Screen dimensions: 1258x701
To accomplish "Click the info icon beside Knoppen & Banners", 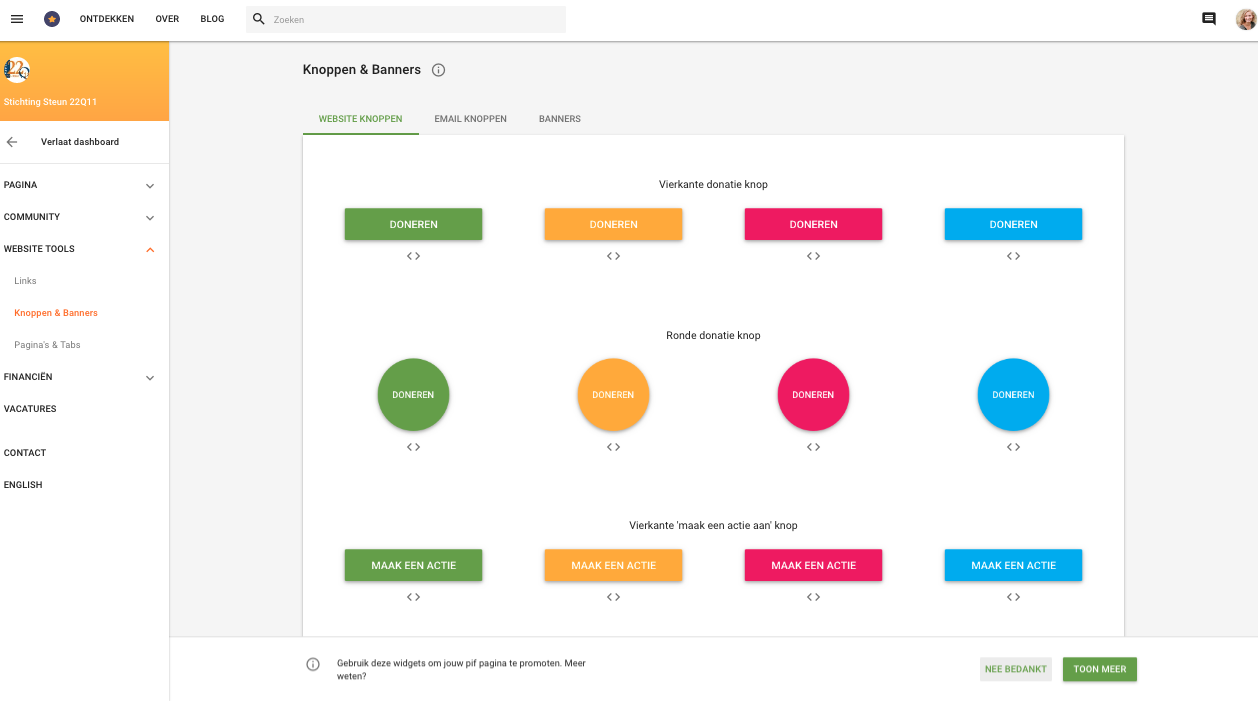I will click(x=438, y=70).
